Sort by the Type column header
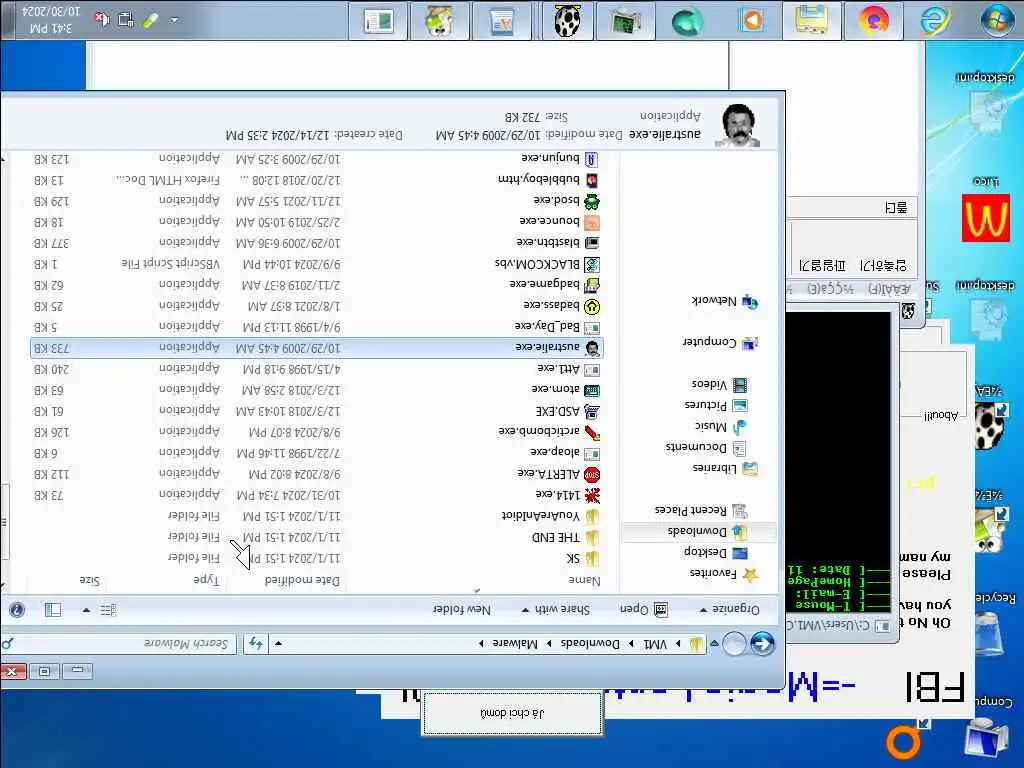 pyautogui.click(x=206, y=580)
